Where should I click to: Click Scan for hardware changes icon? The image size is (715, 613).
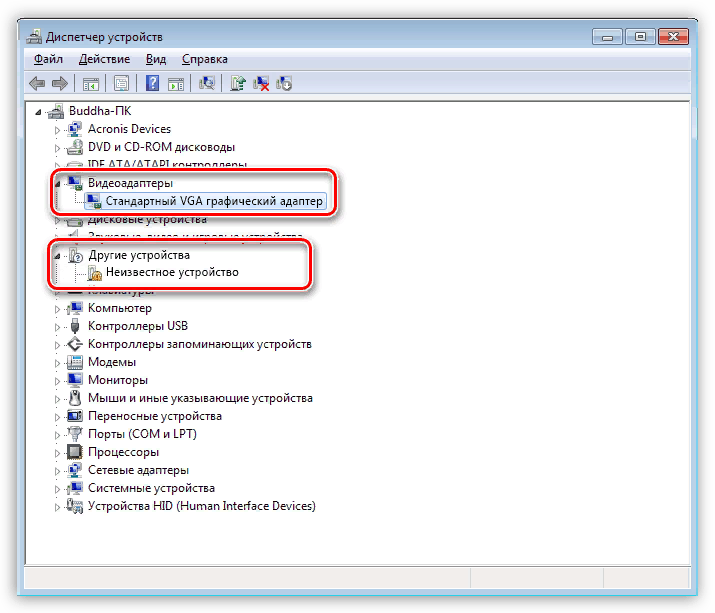point(207,83)
